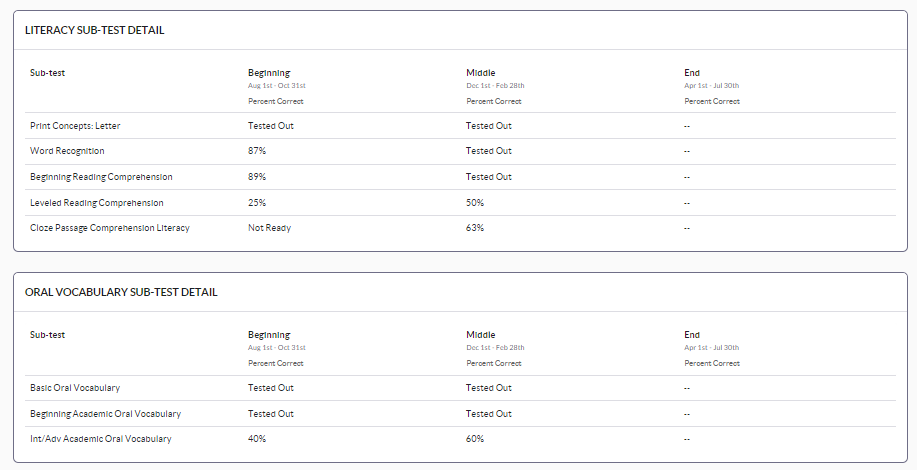Click the 89% Beginning Reading Comprehension score
This screenshot has width=917, height=470.
(257, 177)
